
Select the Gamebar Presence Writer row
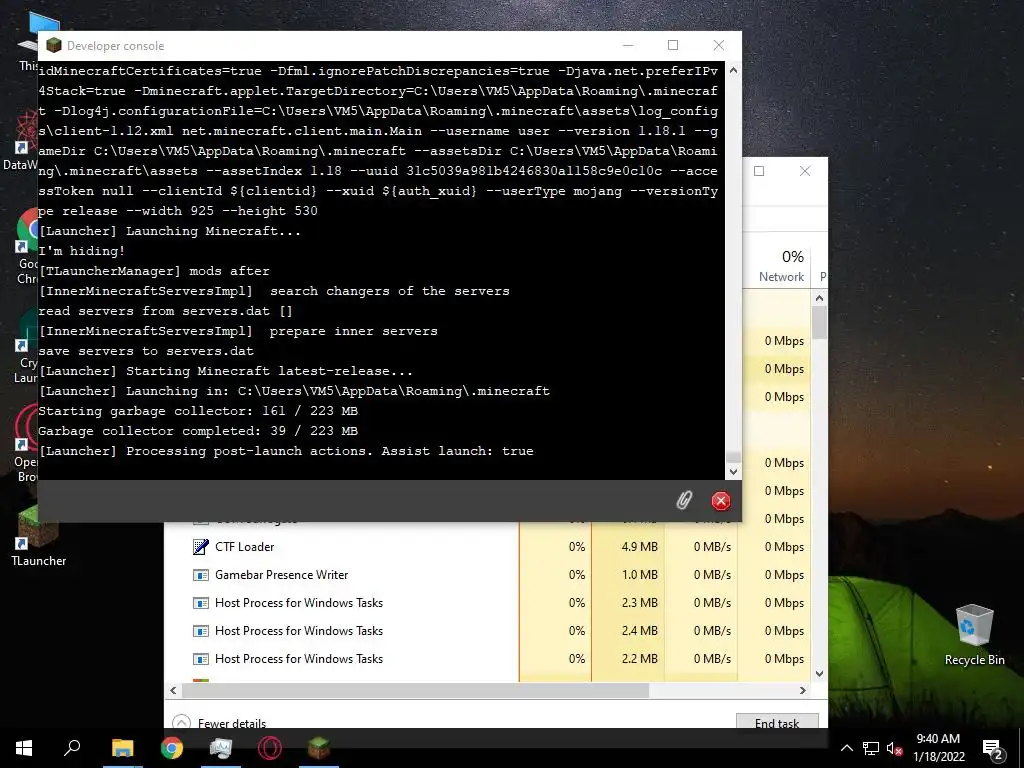pyautogui.click(x=488, y=575)
